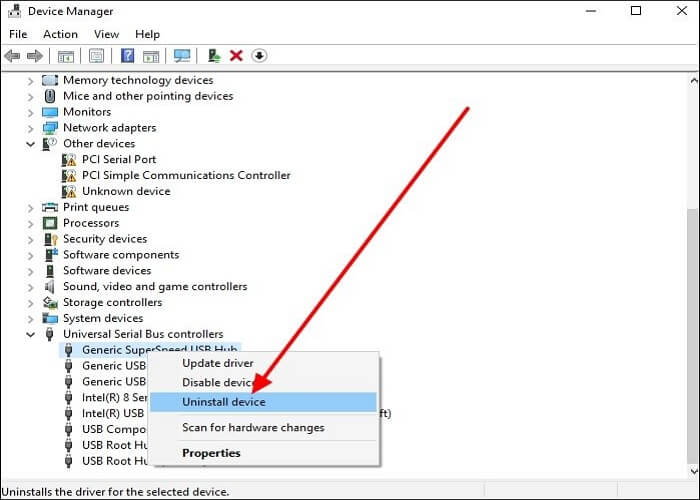Open the File menu
700x500 pixels.
tap(18, 34)
